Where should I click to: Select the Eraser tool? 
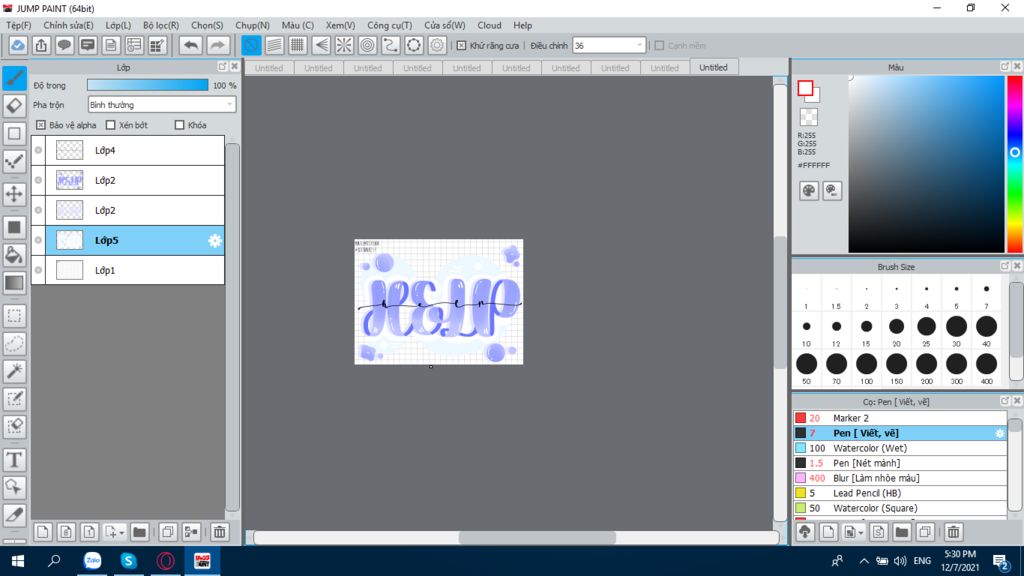14,106
